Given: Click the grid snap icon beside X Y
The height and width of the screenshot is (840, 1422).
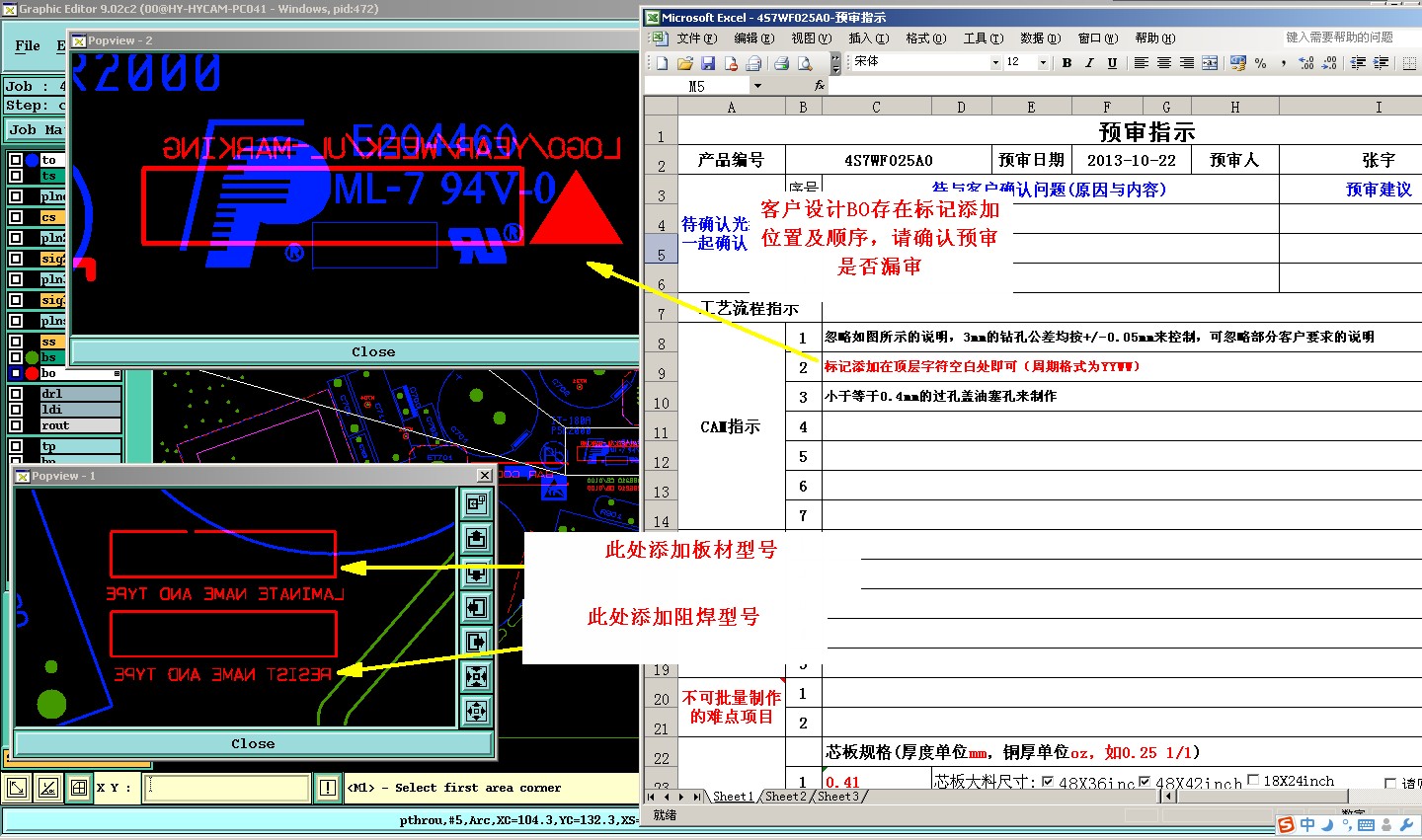Looking at the screenshot, I should point(78,788).
